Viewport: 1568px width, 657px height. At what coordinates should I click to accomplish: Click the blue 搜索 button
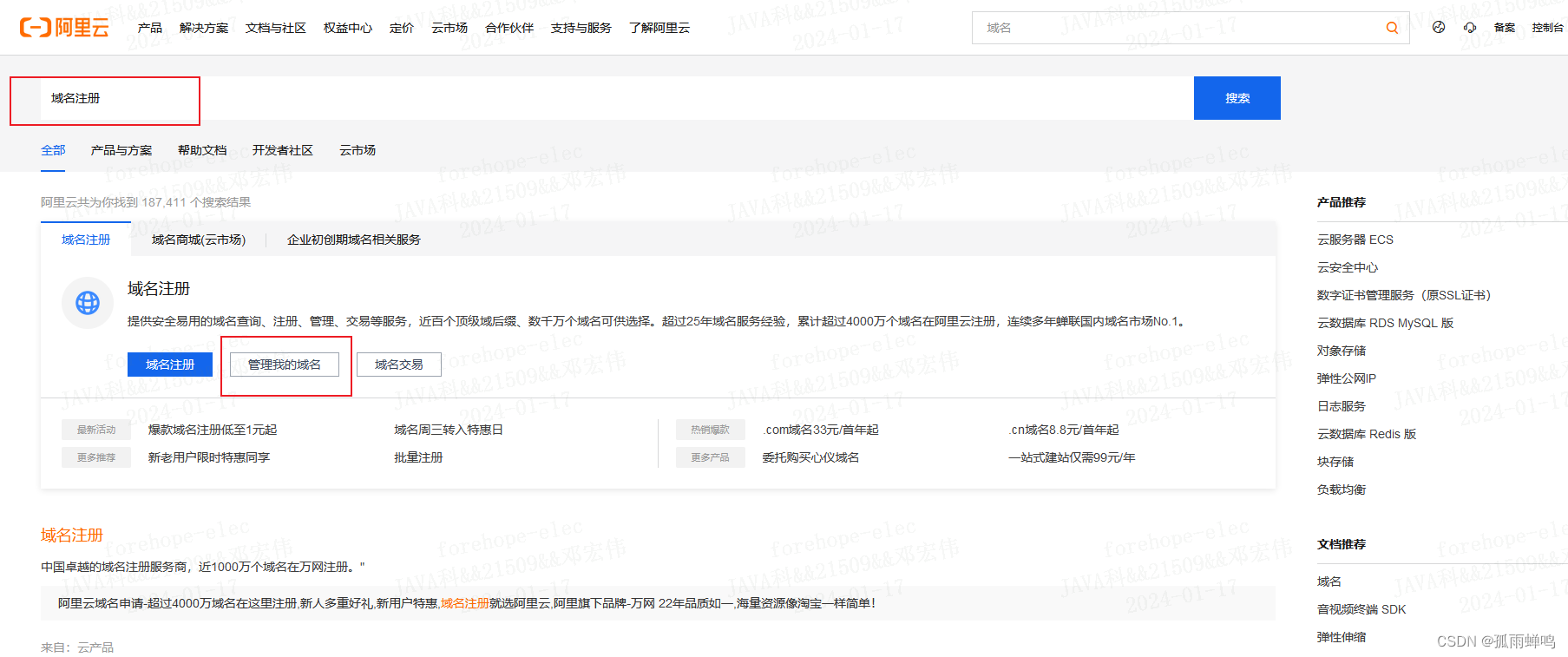[x=1237, y=98]
